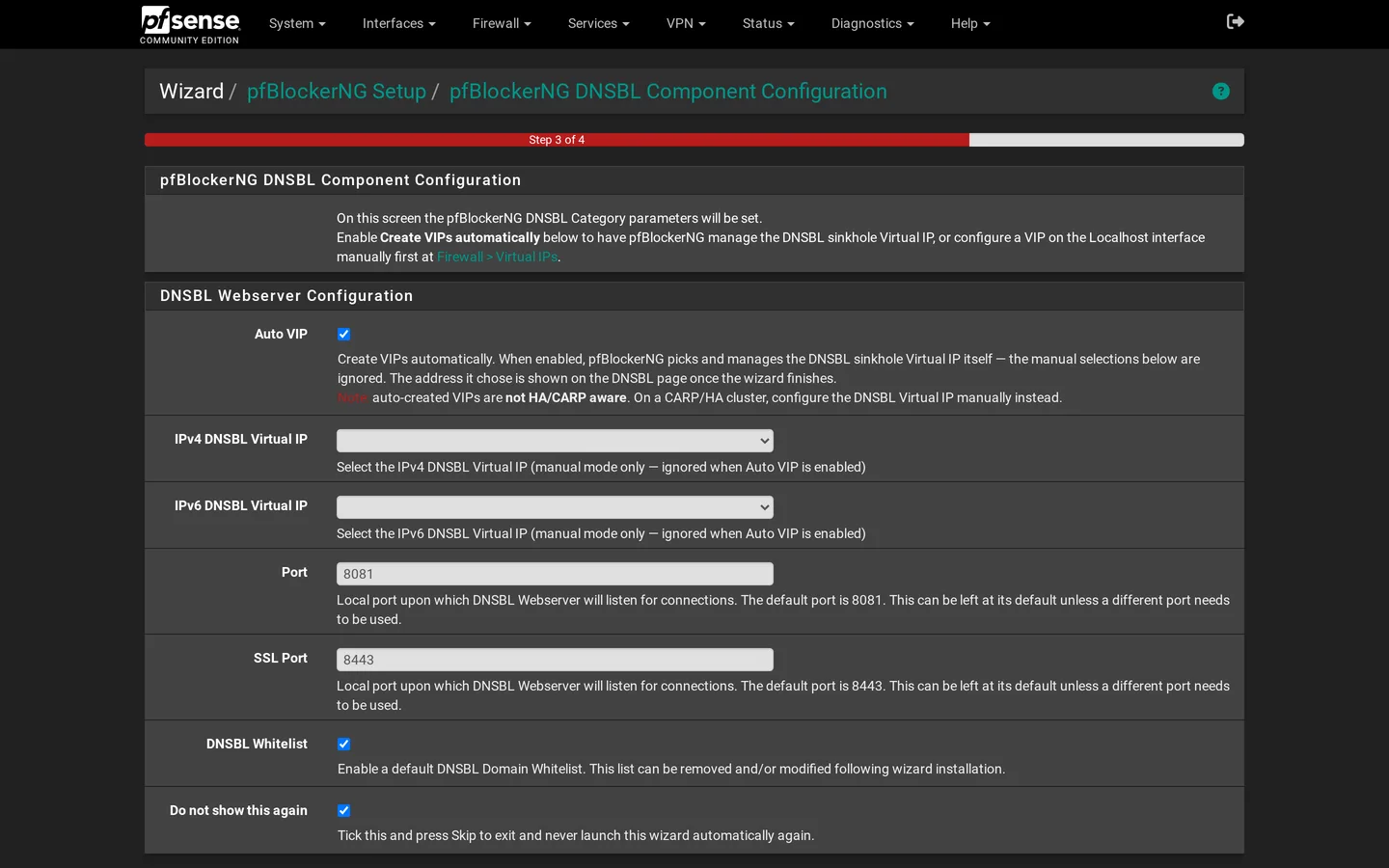Viewport: 1389px width, 868px height.
Task: Click the Do not show this again label
Action: pos(238,810)
